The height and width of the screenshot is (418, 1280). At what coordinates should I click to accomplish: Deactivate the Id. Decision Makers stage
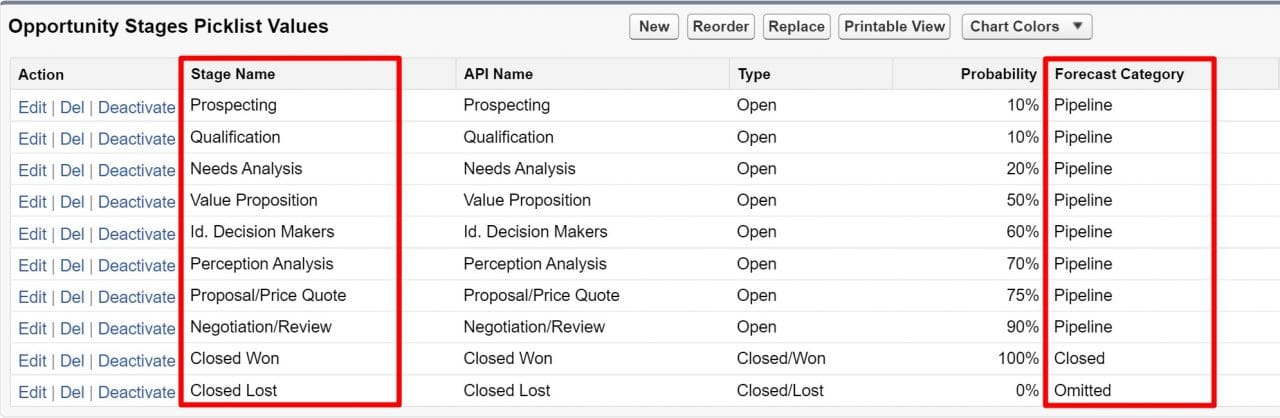click(136, 234)
